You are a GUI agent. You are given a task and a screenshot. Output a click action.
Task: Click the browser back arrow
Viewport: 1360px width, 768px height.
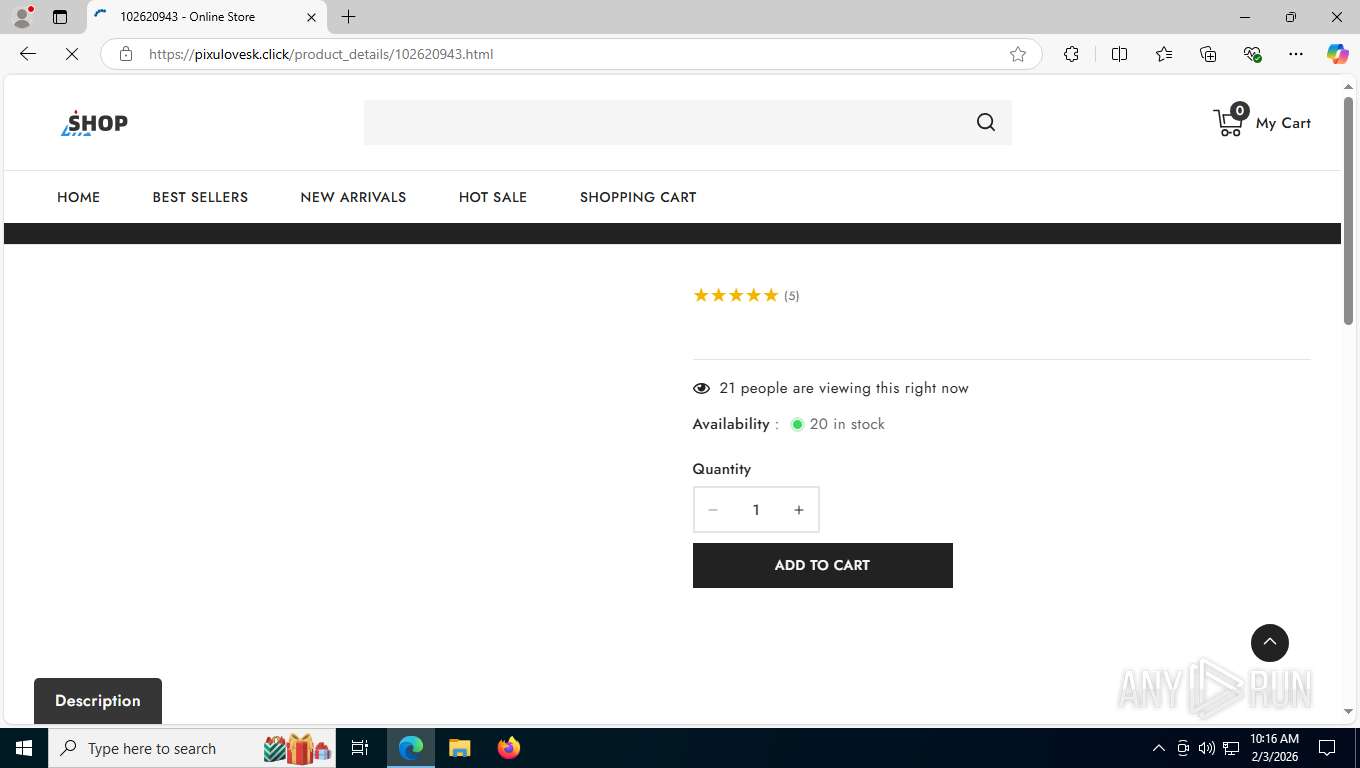coord(28,54)
